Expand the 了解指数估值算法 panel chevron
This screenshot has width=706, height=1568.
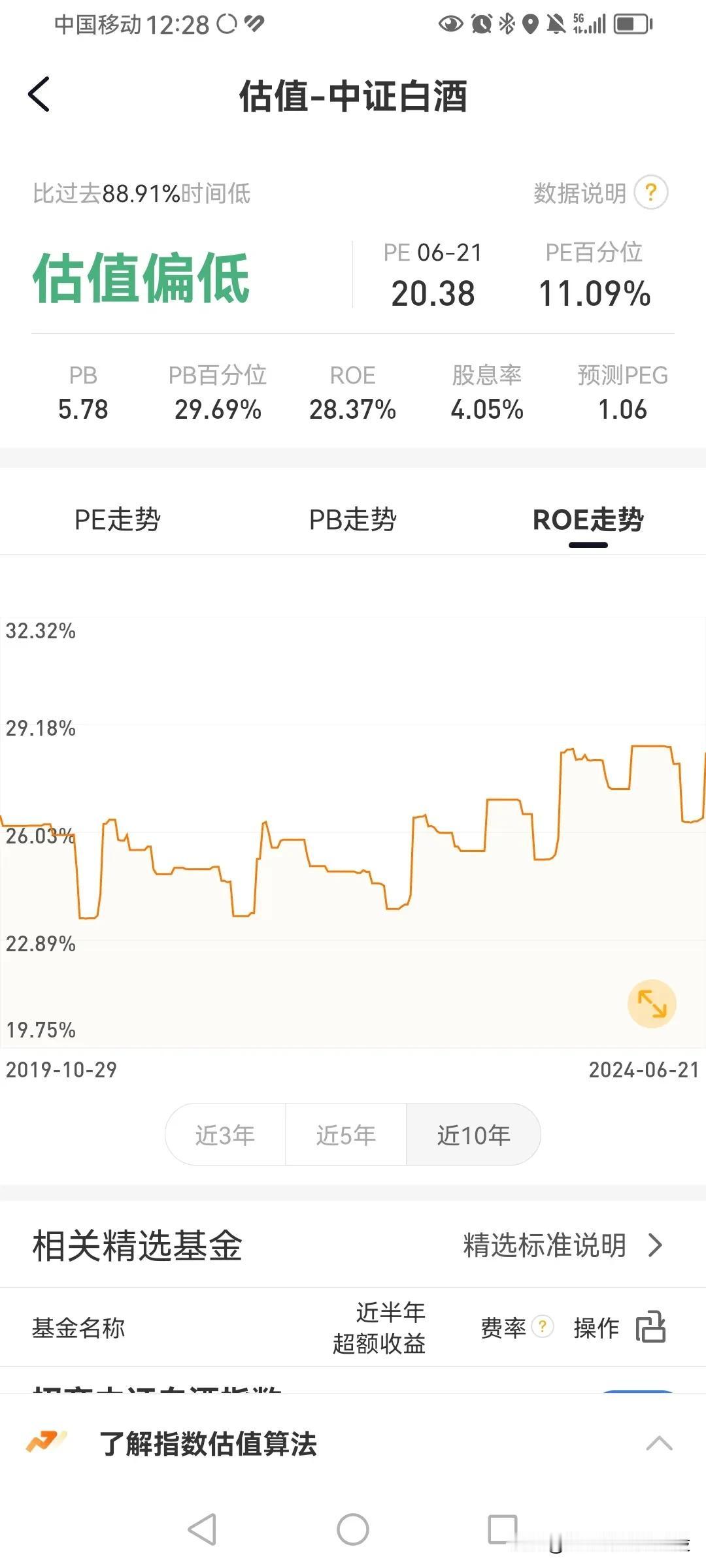[659, 1443]
